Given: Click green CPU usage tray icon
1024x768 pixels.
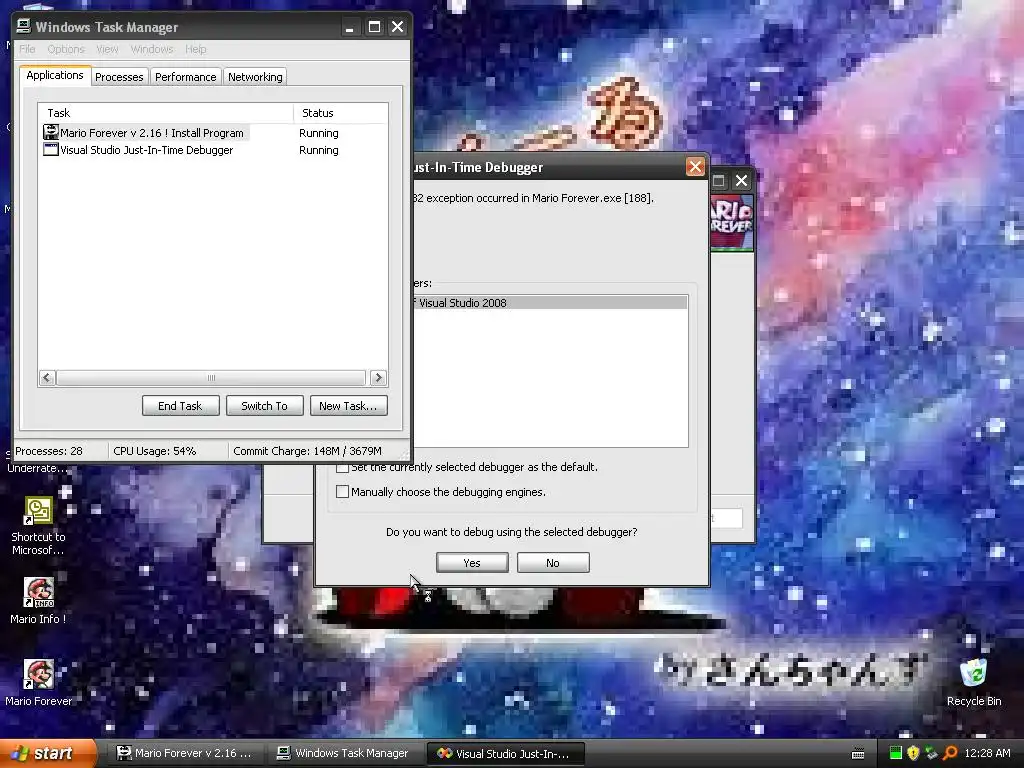Looking at the screenshot, I should 895,753.
